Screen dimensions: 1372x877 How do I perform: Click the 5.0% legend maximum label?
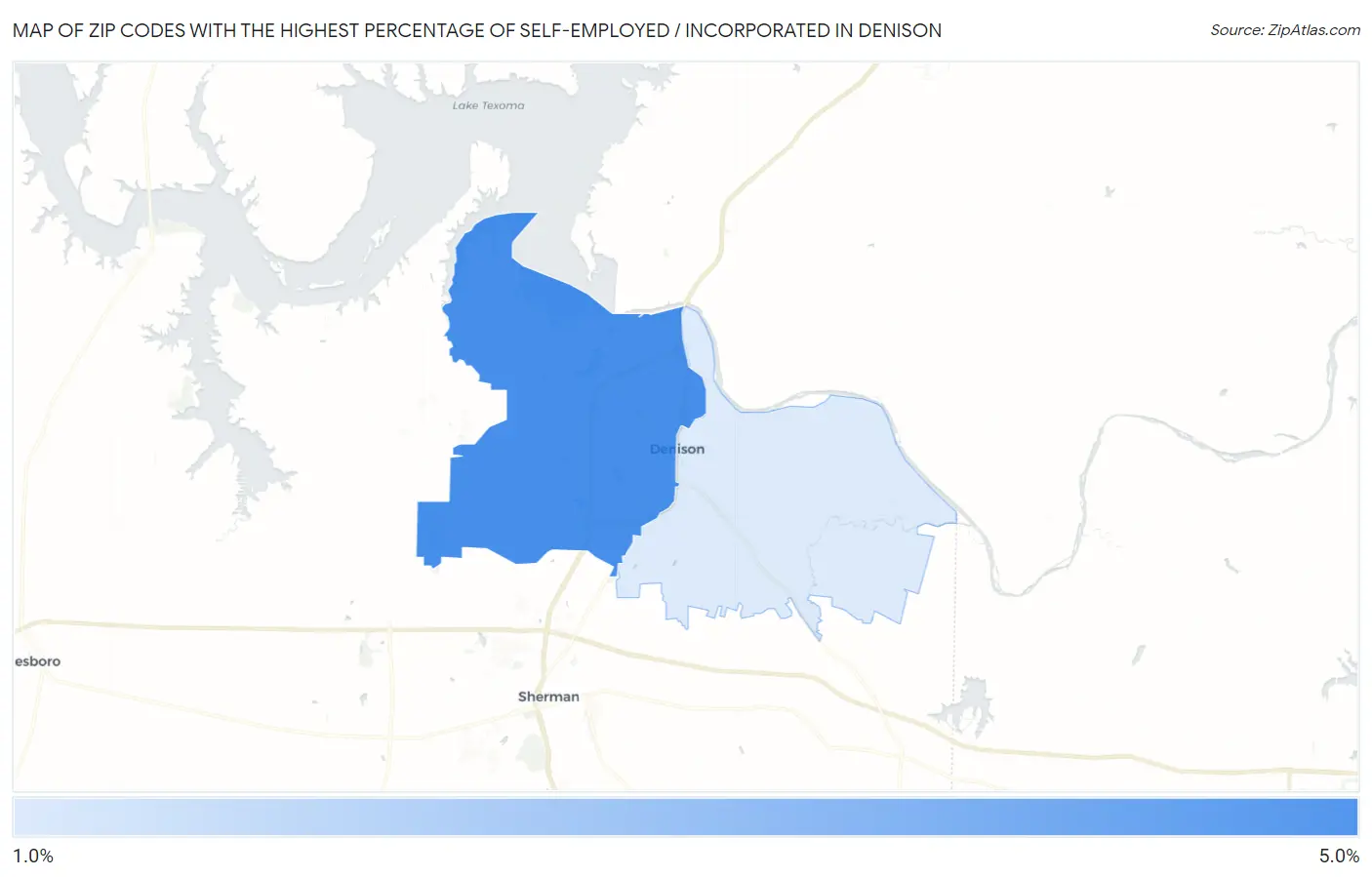point(1339,856)
